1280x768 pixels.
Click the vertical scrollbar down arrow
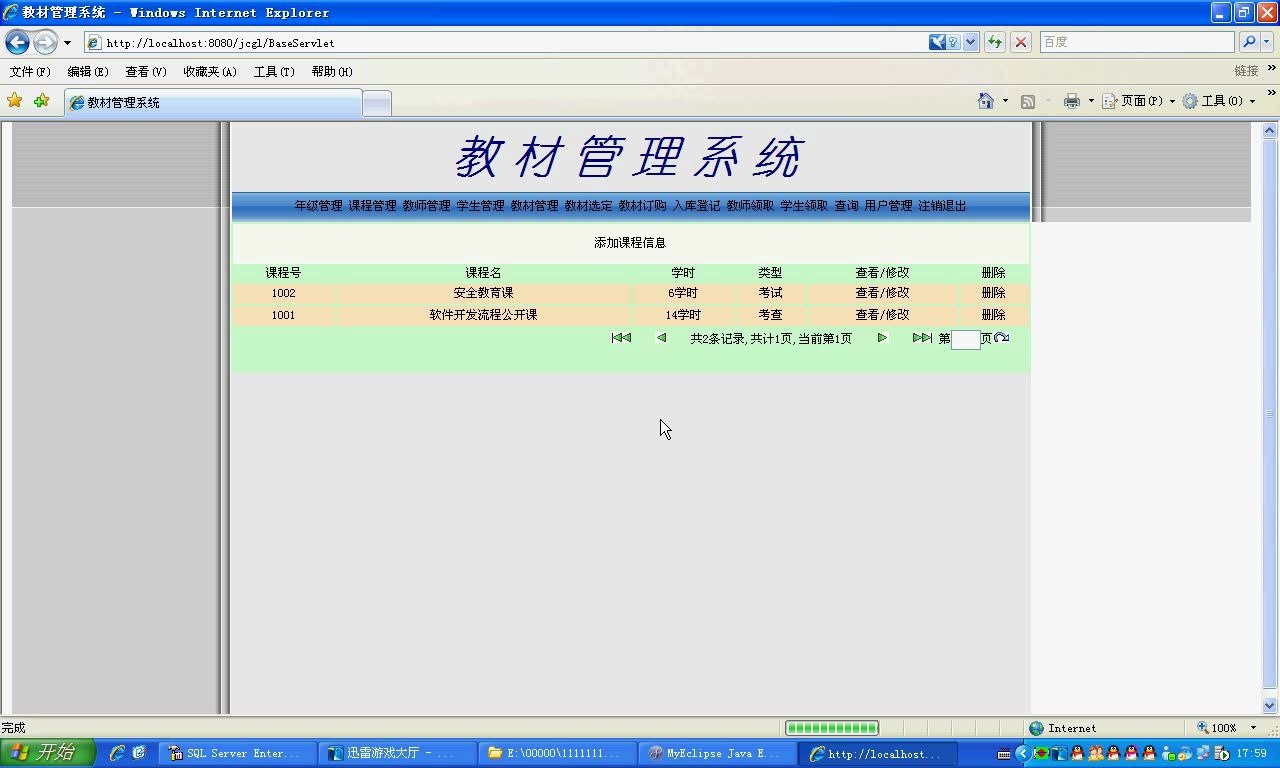(x=1270, y=706)
